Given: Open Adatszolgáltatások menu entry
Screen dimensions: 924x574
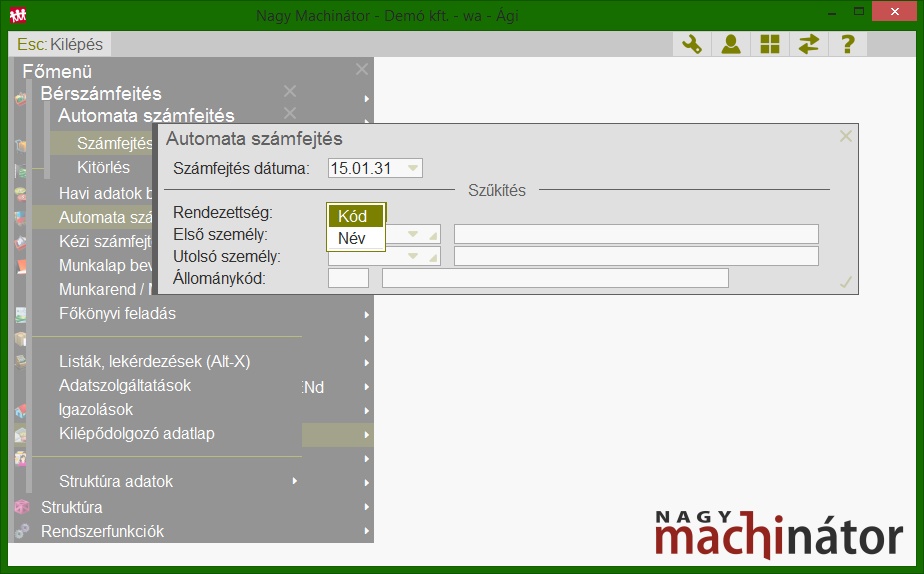Looking at the screenshot, I should click(x=125, y=385).
